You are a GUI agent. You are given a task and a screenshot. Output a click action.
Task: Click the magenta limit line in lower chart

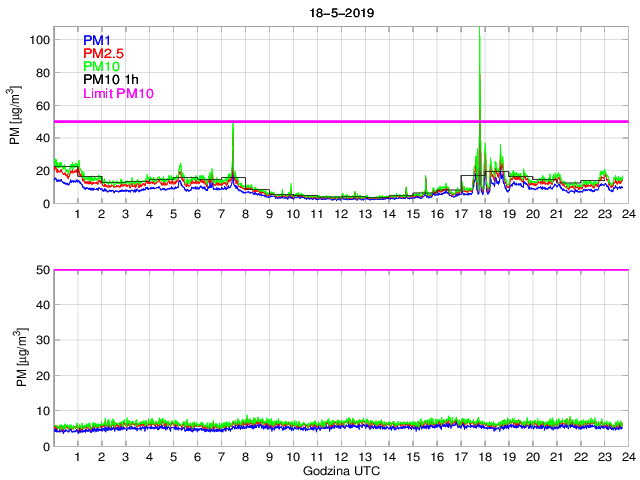click(x=340, y=270)
